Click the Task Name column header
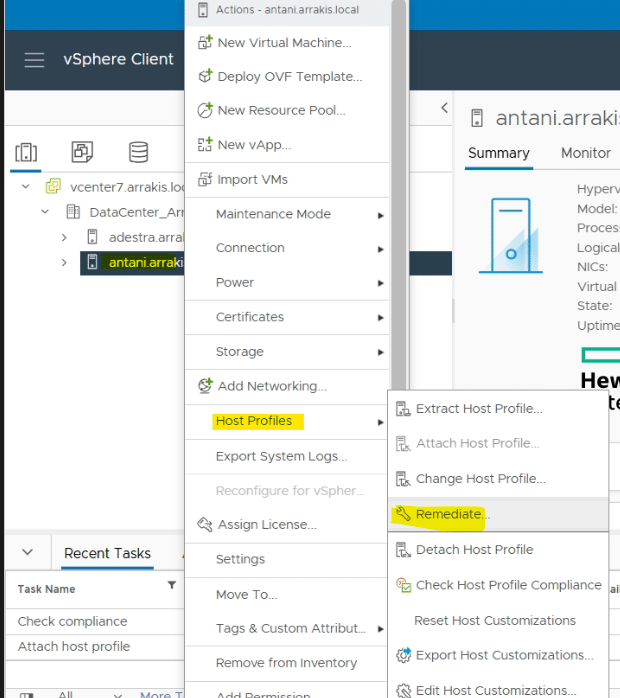Image resolution: width=620 pixels, height=698 pixels. [46, 589]
